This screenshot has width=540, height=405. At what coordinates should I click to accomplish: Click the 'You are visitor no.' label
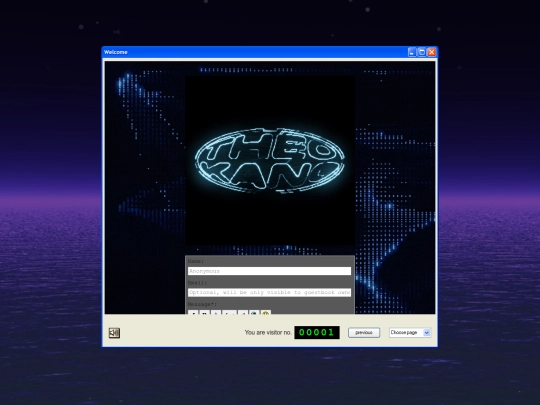[x=268, y=333]
